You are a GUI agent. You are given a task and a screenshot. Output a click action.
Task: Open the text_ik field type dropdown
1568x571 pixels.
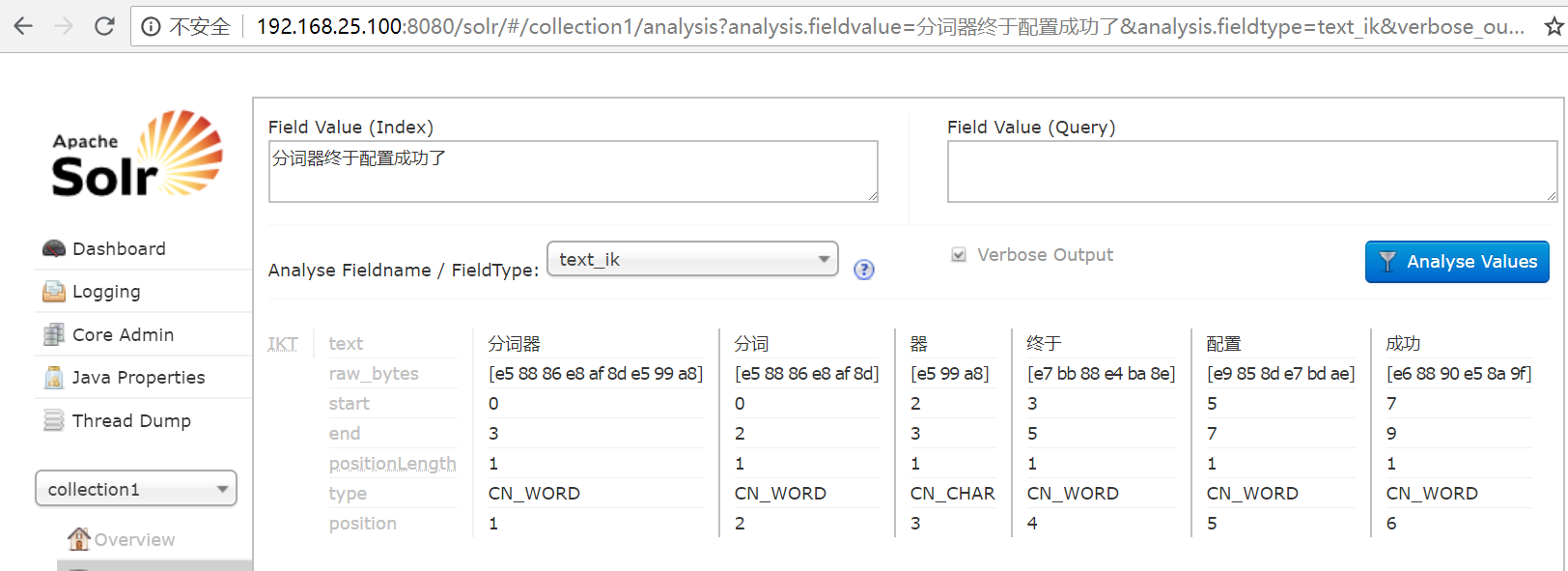coord(692,259)
